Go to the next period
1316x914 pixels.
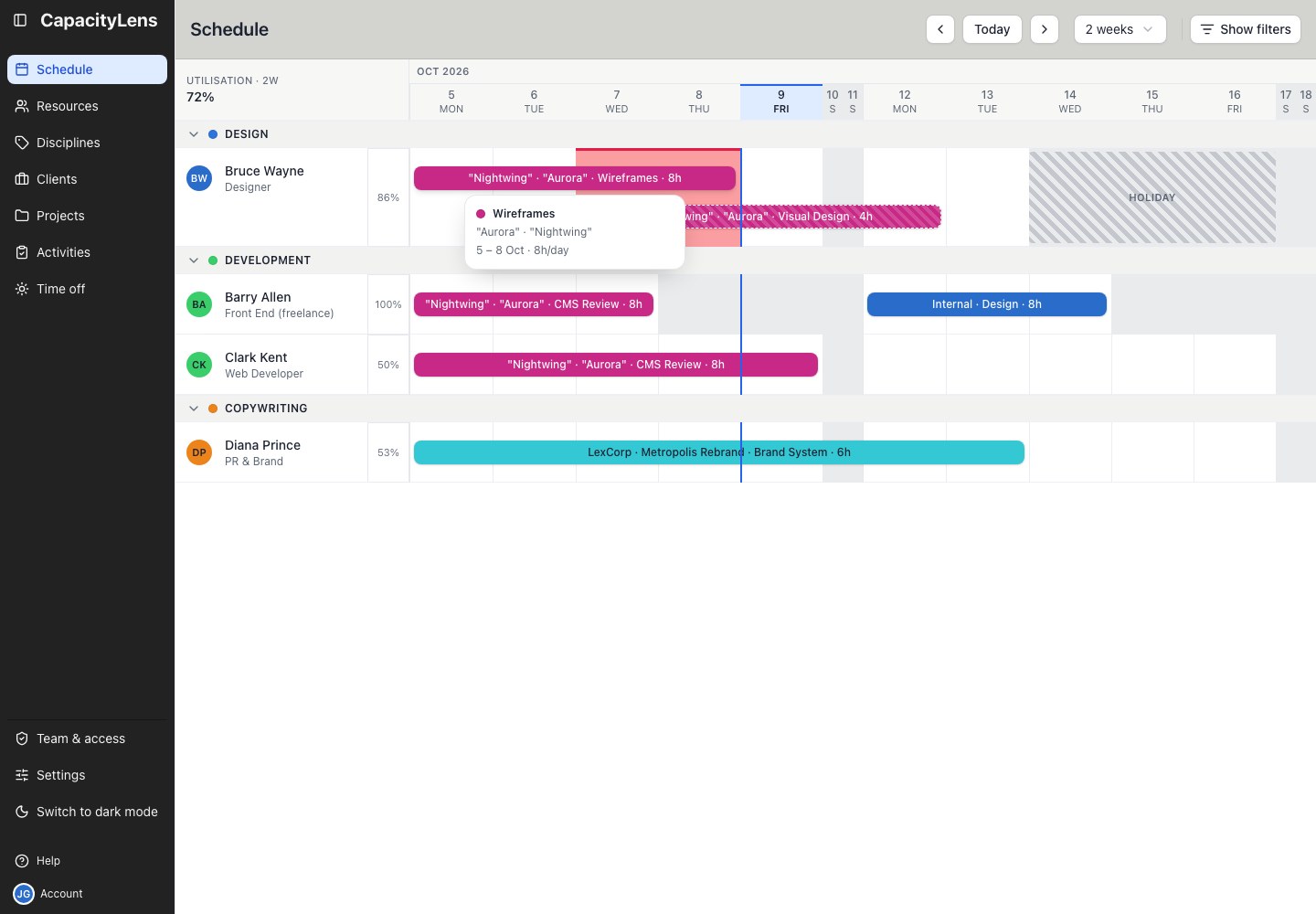tap(1045, 29)
